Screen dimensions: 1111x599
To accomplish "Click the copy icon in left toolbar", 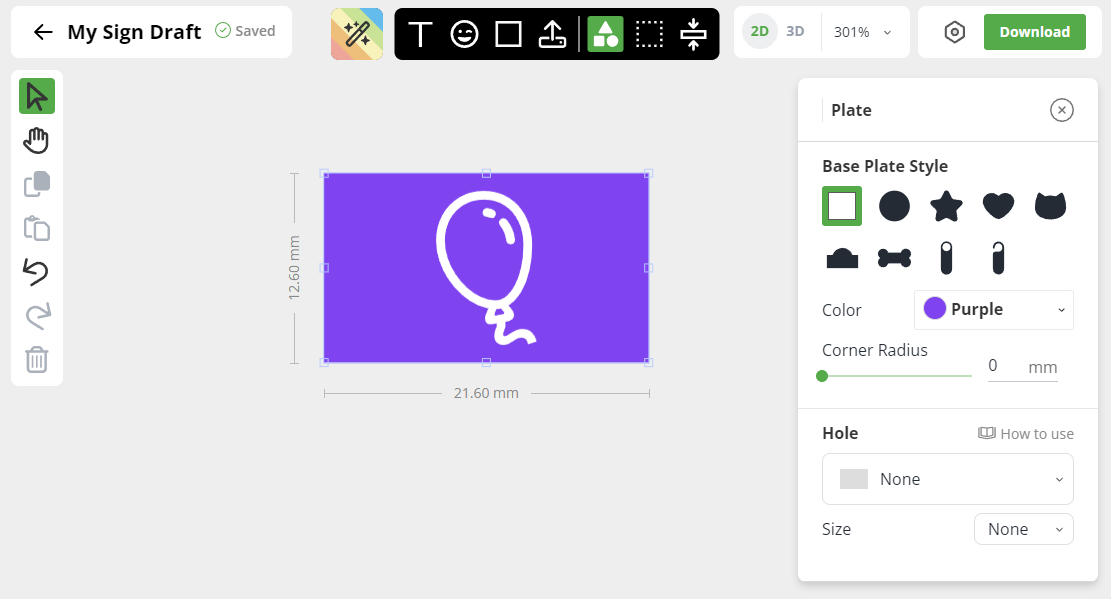I will [37, 184].
